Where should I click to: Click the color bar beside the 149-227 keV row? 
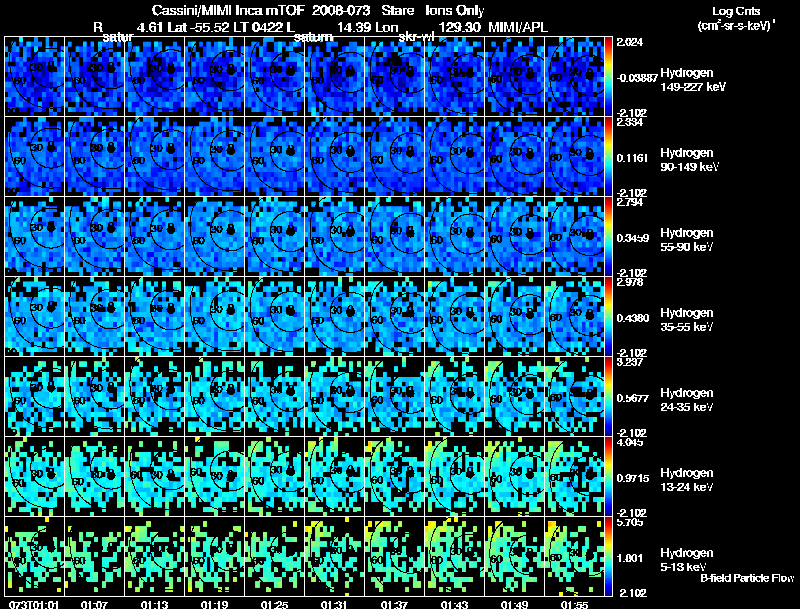point(608,76)
